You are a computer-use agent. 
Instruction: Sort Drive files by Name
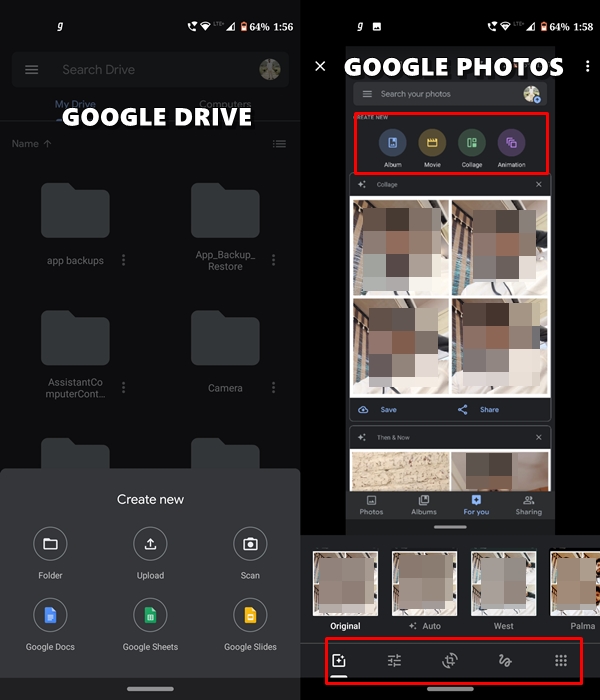(31, 144)
